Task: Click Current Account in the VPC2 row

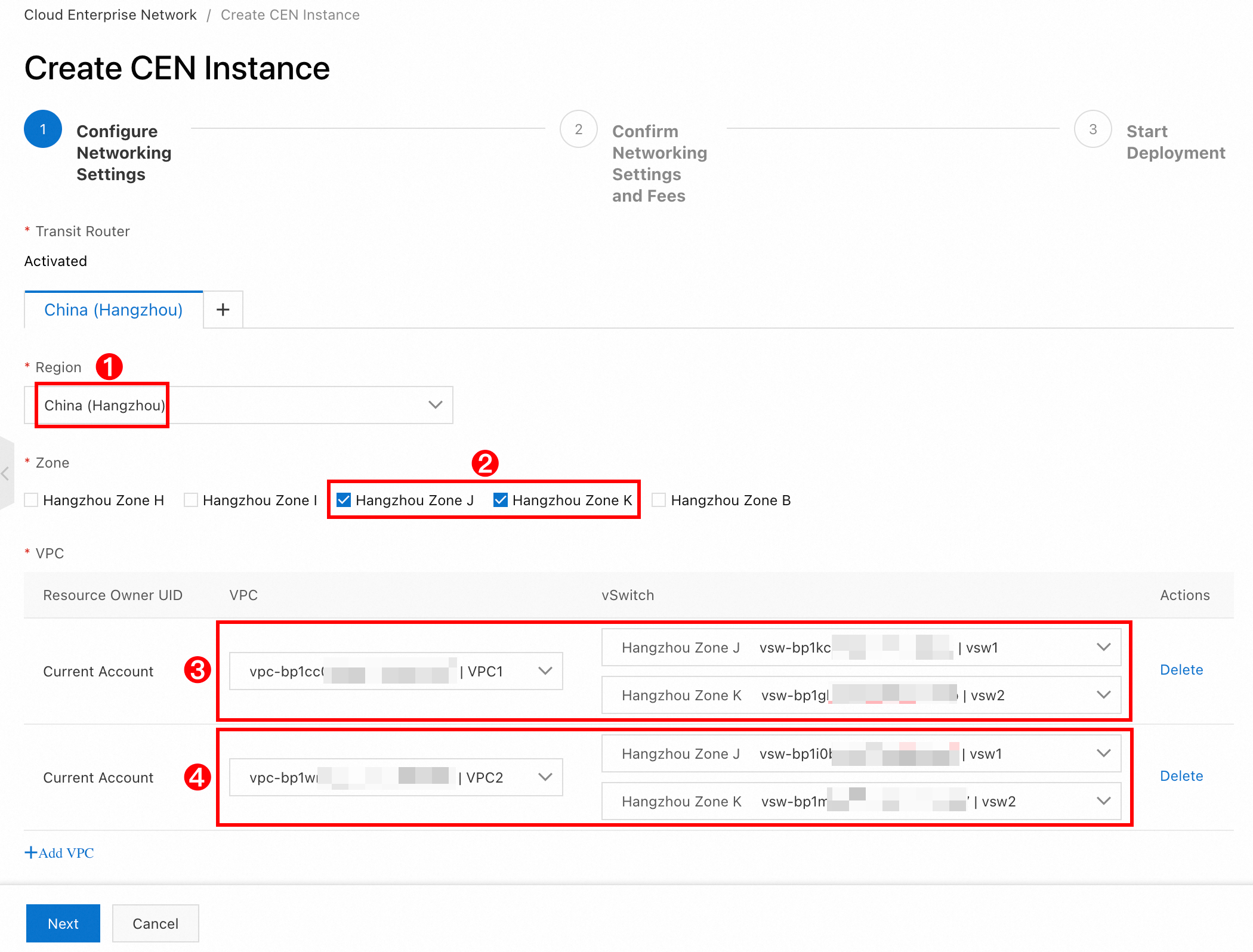Action: pyautogui.click(x=98, y=778)
